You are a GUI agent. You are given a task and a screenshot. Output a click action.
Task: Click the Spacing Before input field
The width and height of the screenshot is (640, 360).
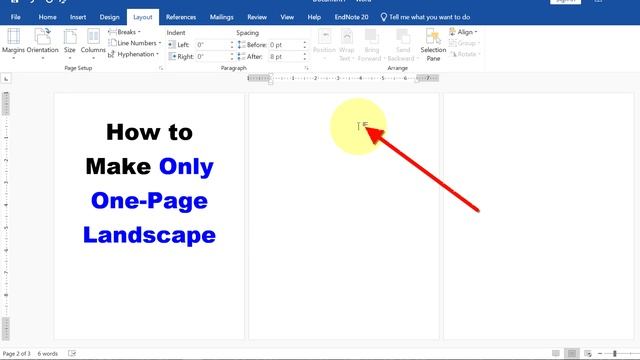pyautogui.click(x=285, y=45)
